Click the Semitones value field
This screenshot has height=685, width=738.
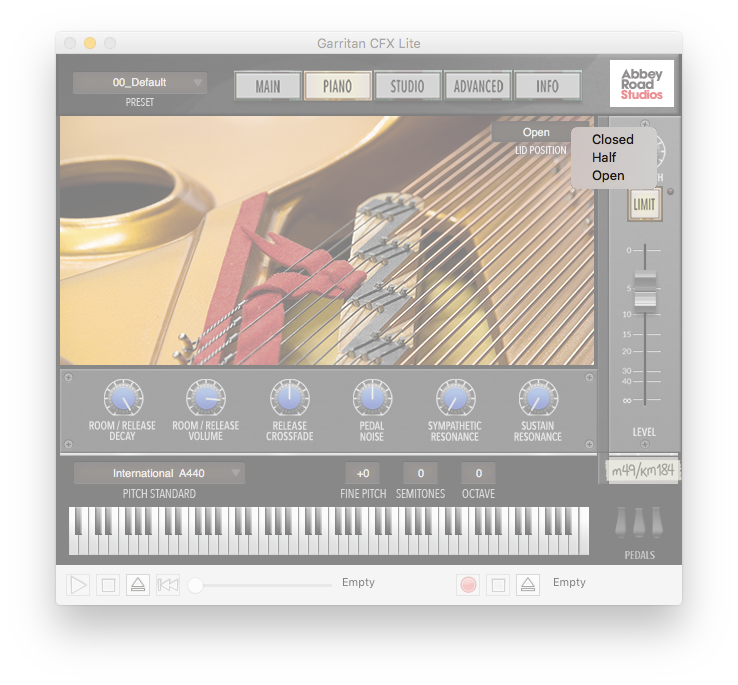[421, 473]
